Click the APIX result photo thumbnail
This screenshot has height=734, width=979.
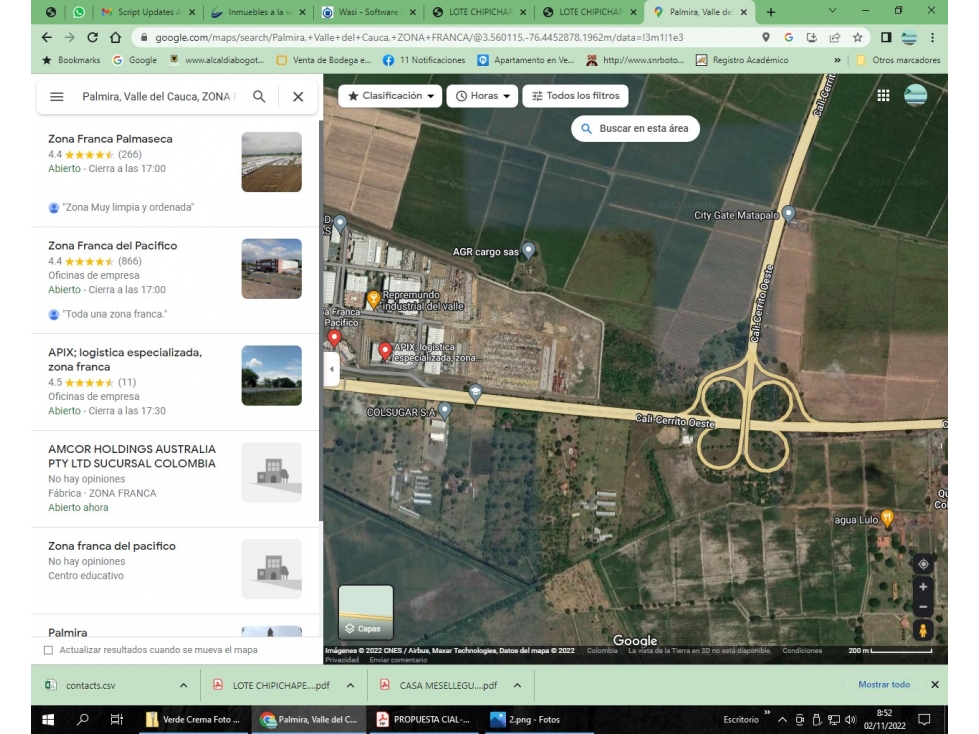coord(272,376)
